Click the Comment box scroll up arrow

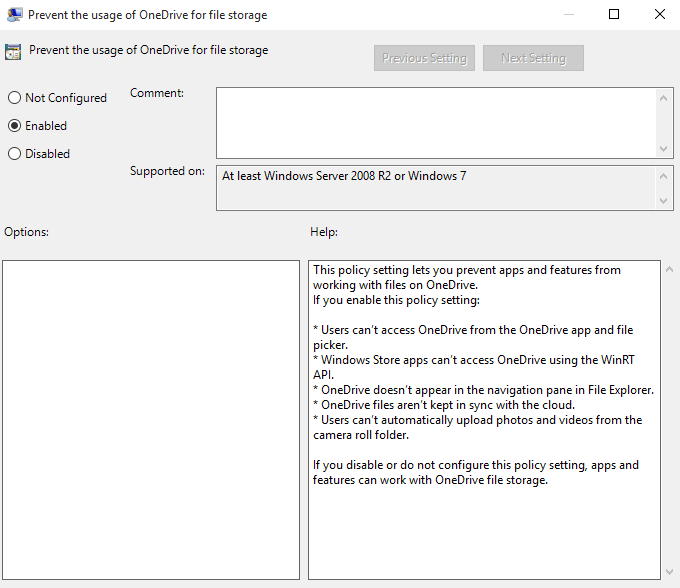click(x=665, y=97)
